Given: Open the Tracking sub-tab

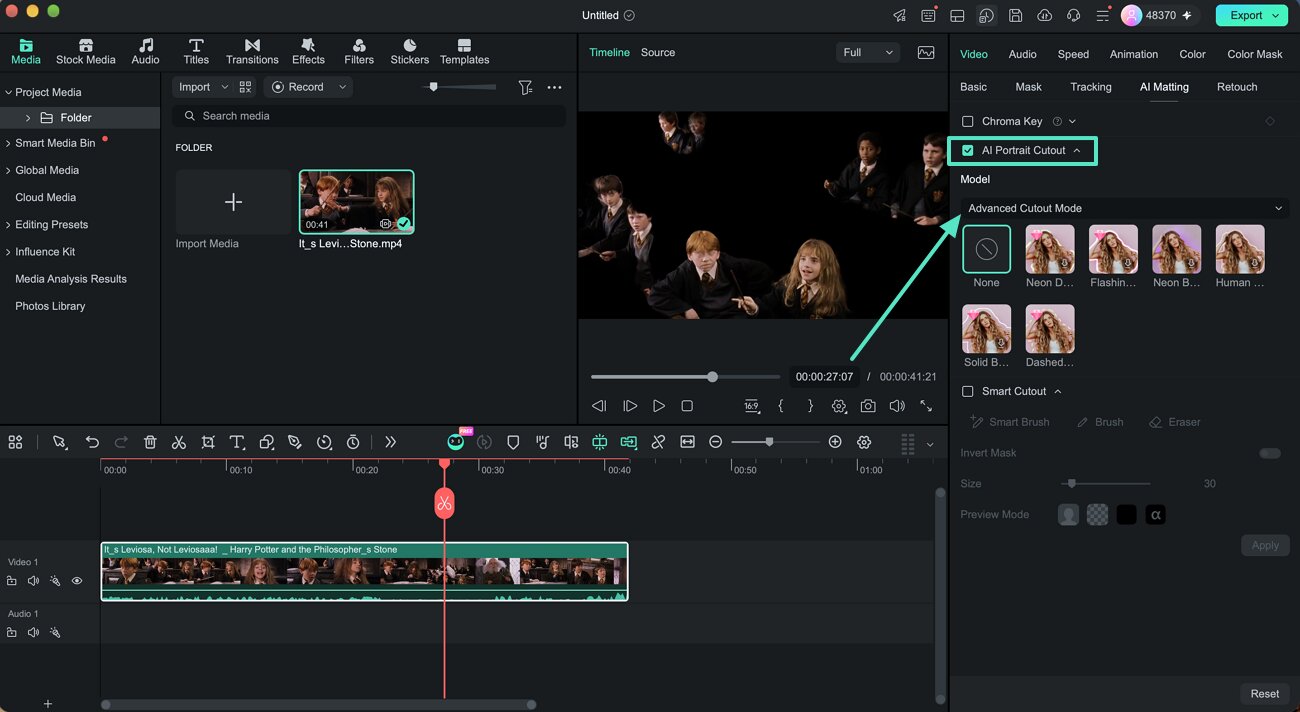Looking at the screenshot, I should click(1090, 87).
